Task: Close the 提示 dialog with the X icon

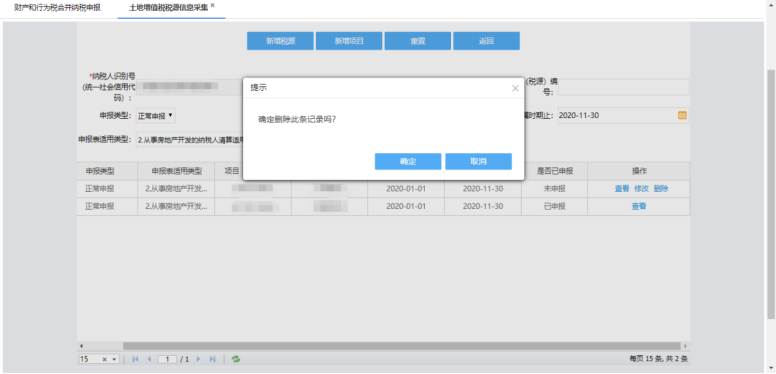Action: click(515, 88)
